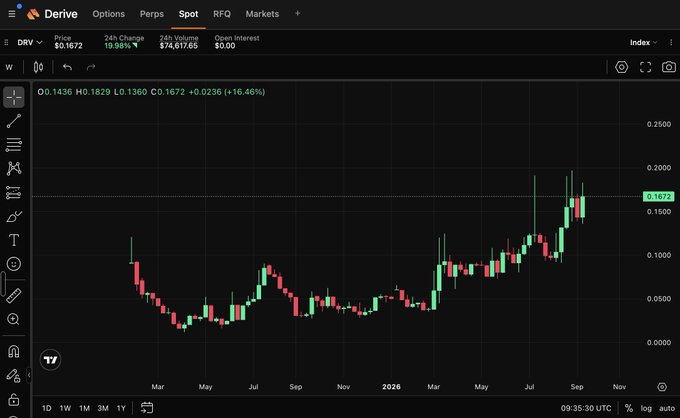Toggle magnet mode
The height and width of the screenshot is (418, 680).
tap(14, 351)
